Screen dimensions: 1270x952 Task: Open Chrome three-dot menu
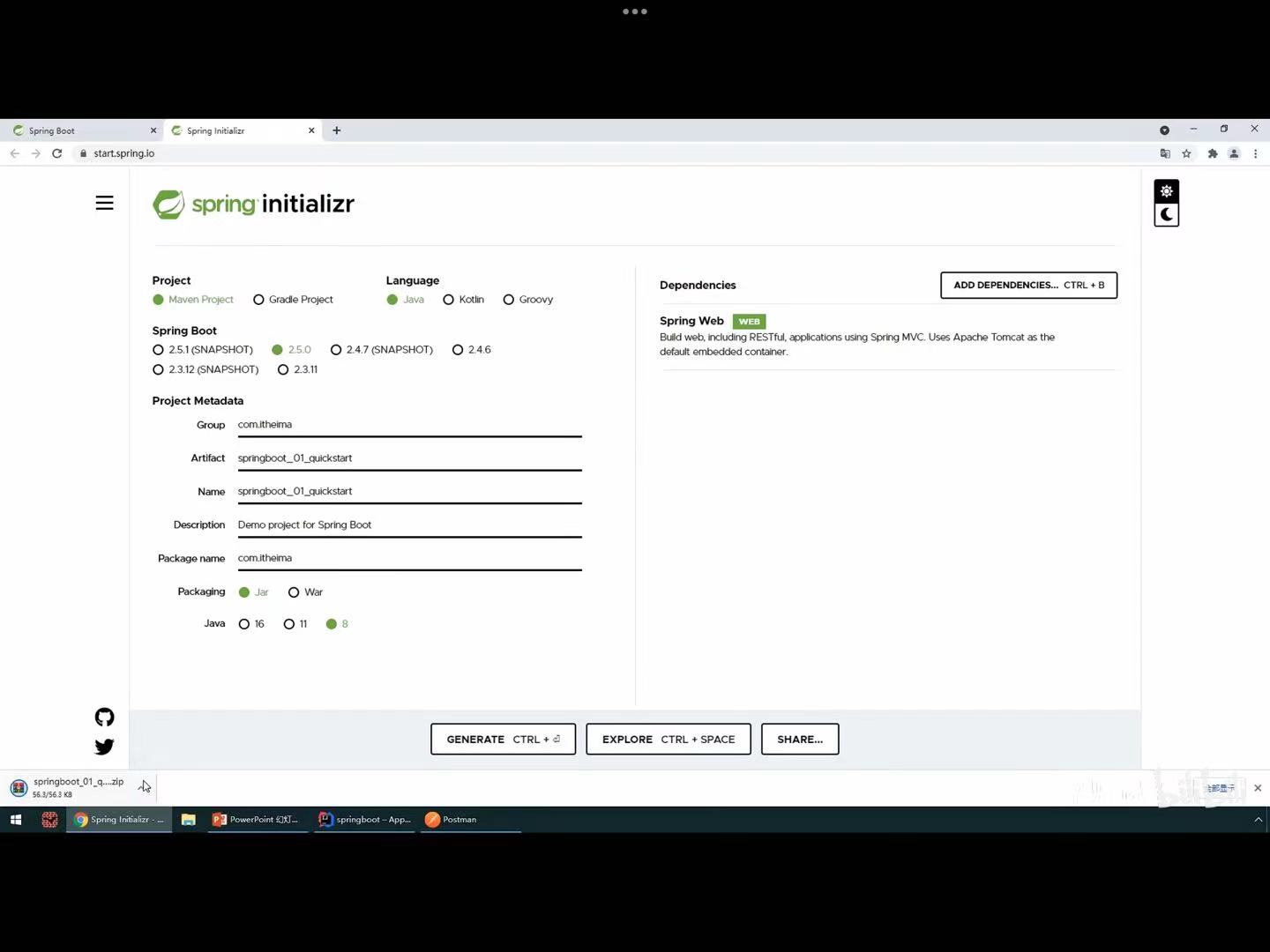(x=1255, y=153)
